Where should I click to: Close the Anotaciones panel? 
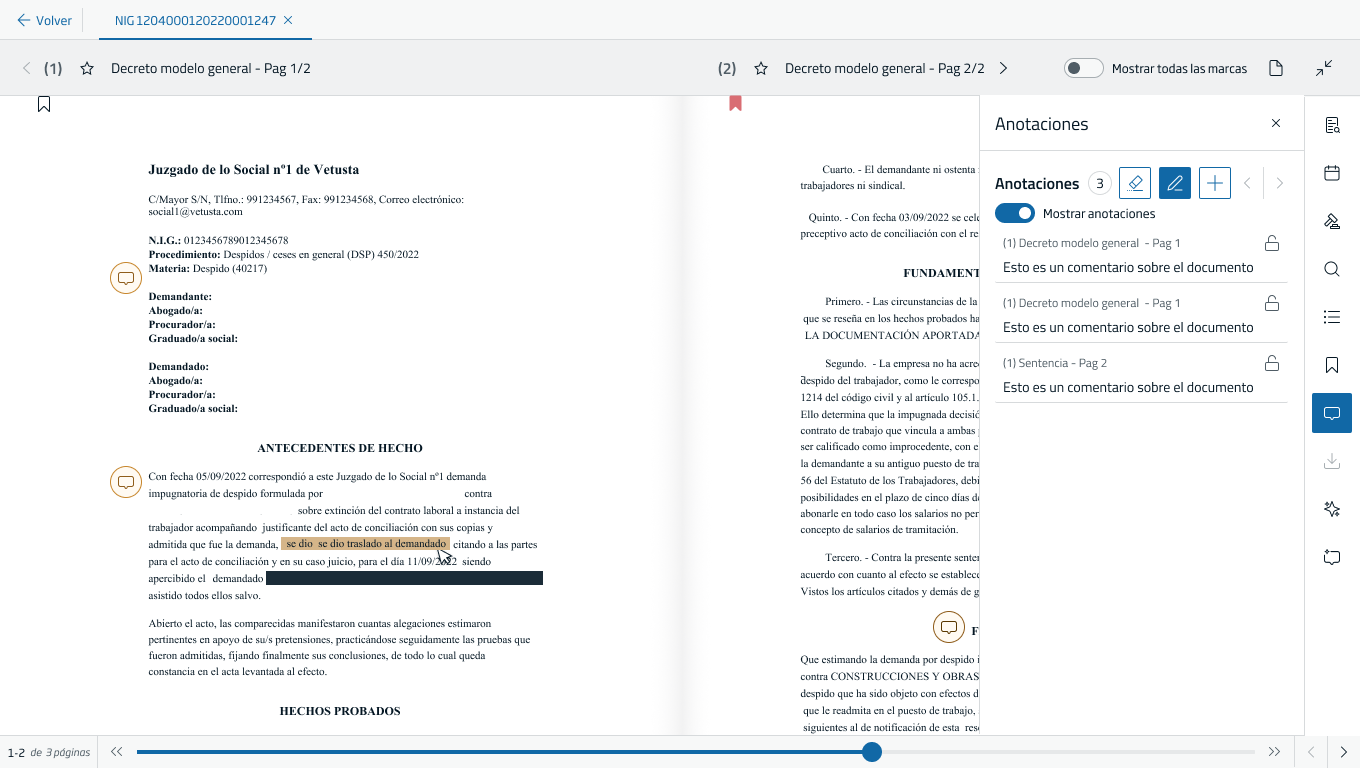coord(1275,124)
